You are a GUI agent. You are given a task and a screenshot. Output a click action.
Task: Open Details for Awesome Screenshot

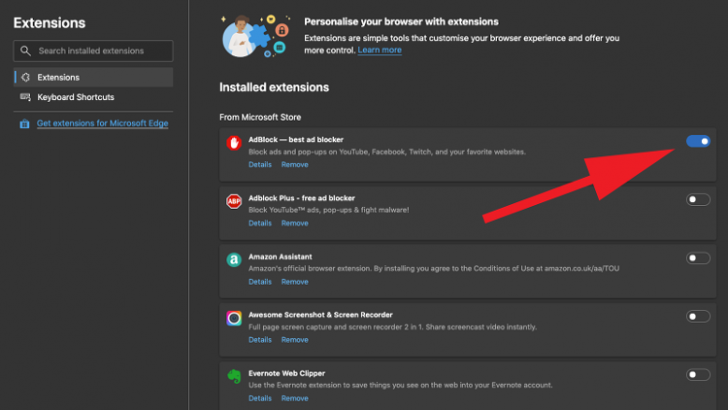click(260, 340)
